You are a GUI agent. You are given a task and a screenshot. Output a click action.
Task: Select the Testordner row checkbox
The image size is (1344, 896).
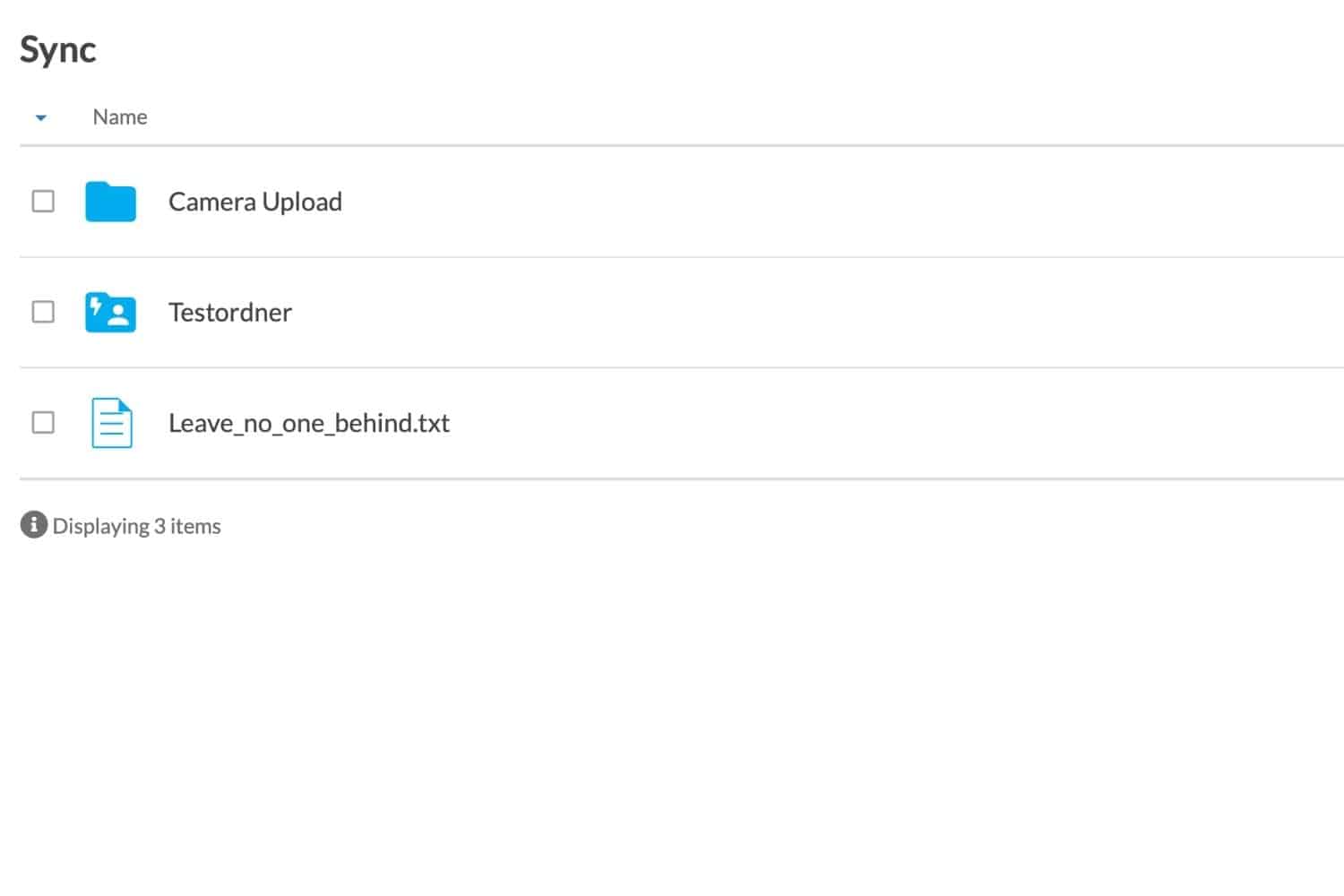43,312
